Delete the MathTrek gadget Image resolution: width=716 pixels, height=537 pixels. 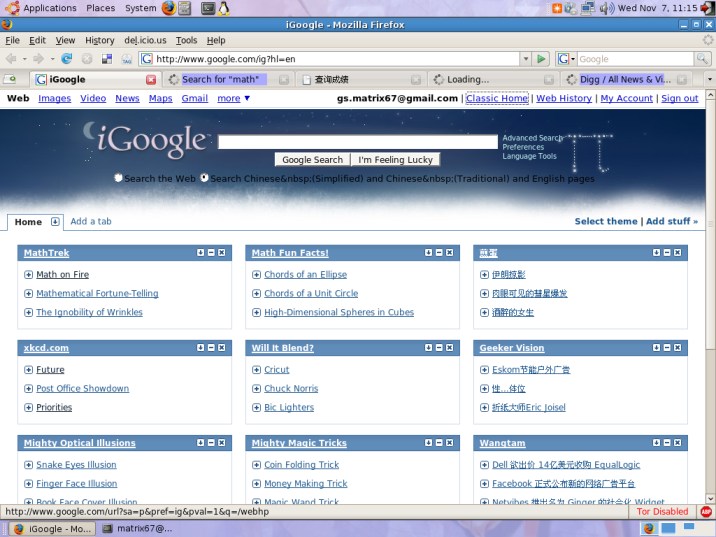[x=221, y=253]
